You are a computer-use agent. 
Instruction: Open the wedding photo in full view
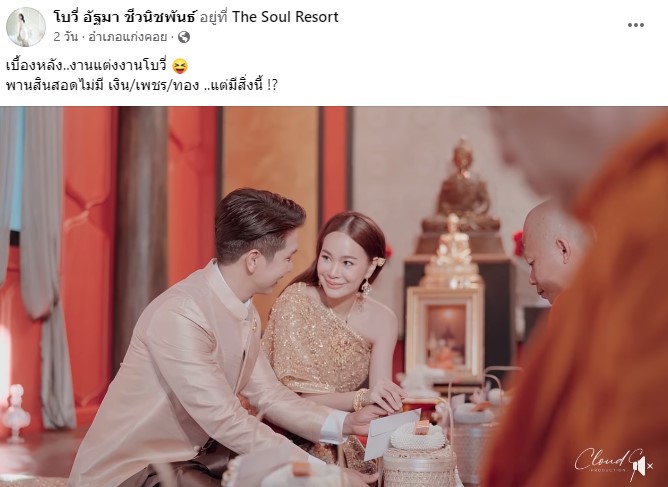click(334, 297)
